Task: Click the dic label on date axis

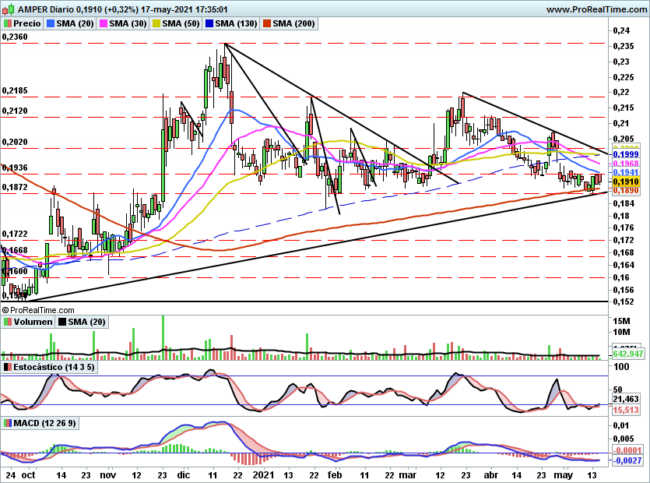Action: (x=183, y=475)
